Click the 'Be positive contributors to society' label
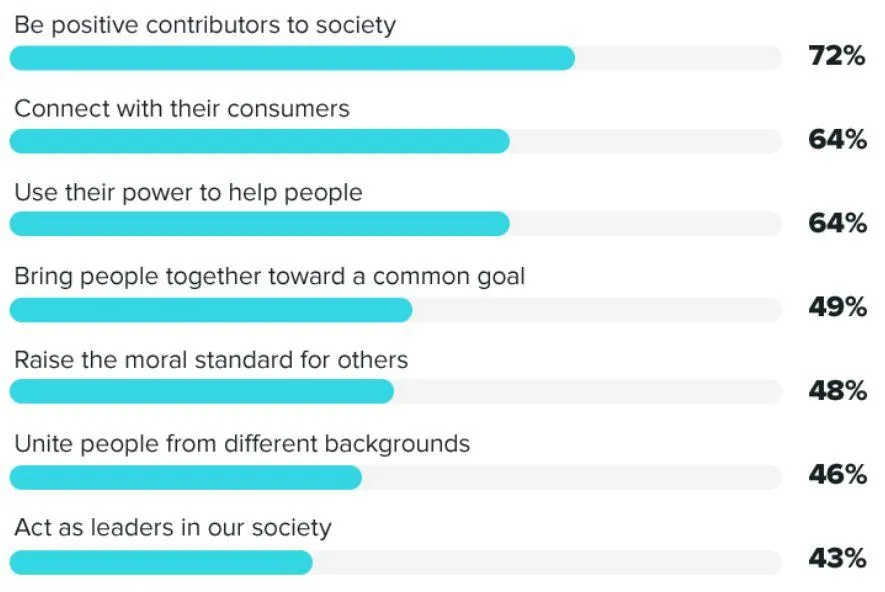The image size is (885, 592). pyautogui.click(x=205, y=25)
